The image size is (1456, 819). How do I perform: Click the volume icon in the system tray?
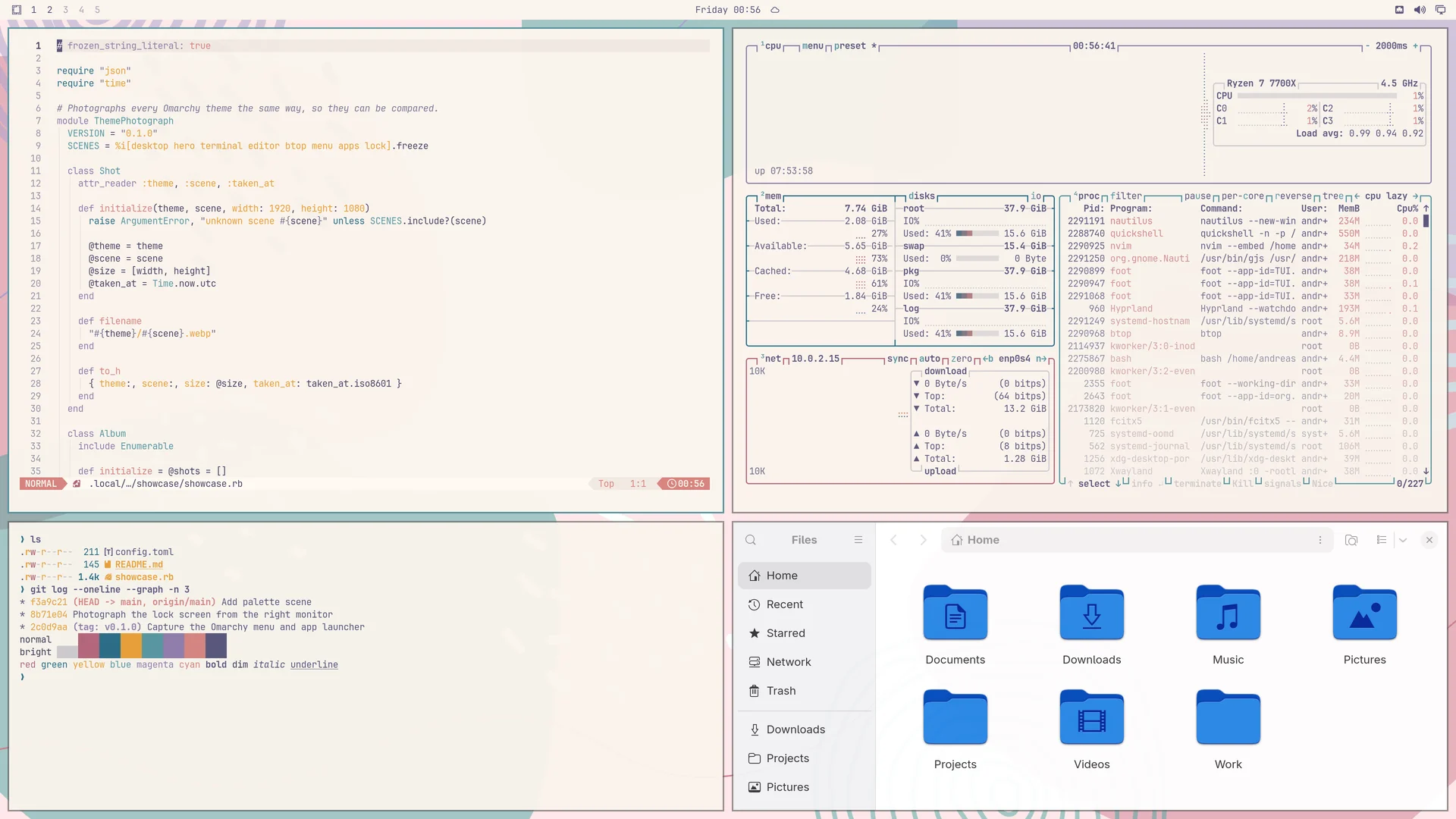[x=1420, y=10]
